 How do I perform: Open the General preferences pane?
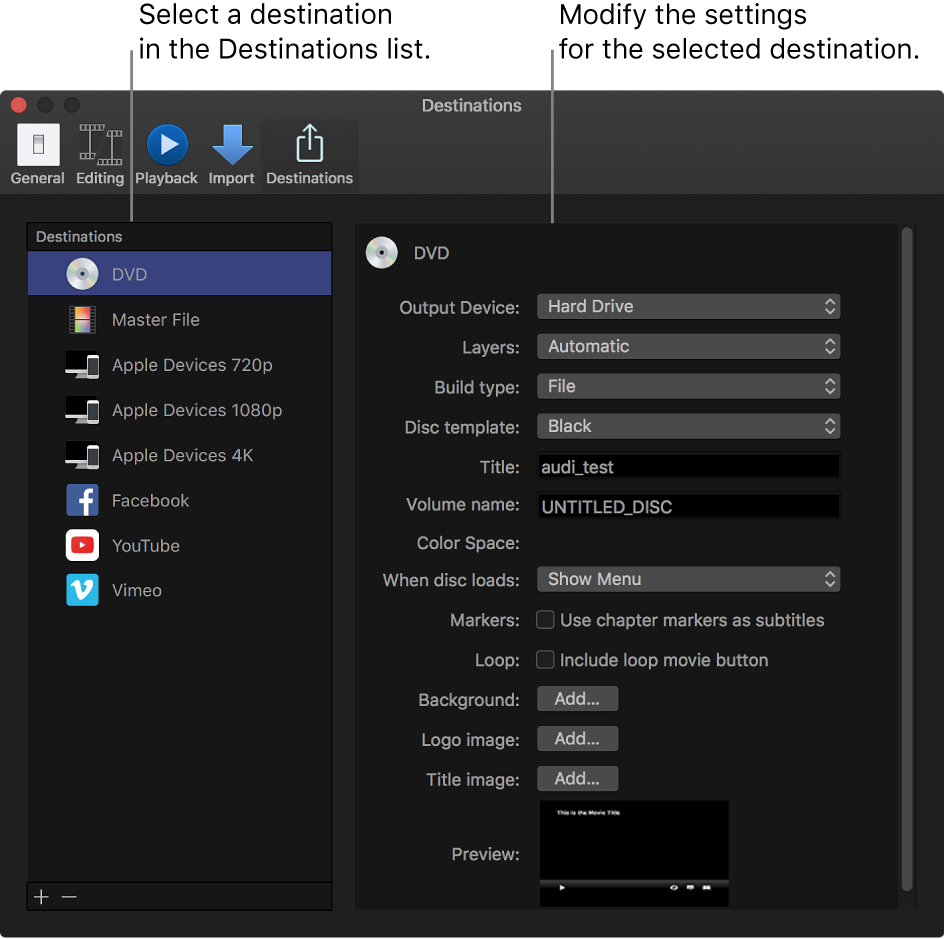[x=37, y=151]
